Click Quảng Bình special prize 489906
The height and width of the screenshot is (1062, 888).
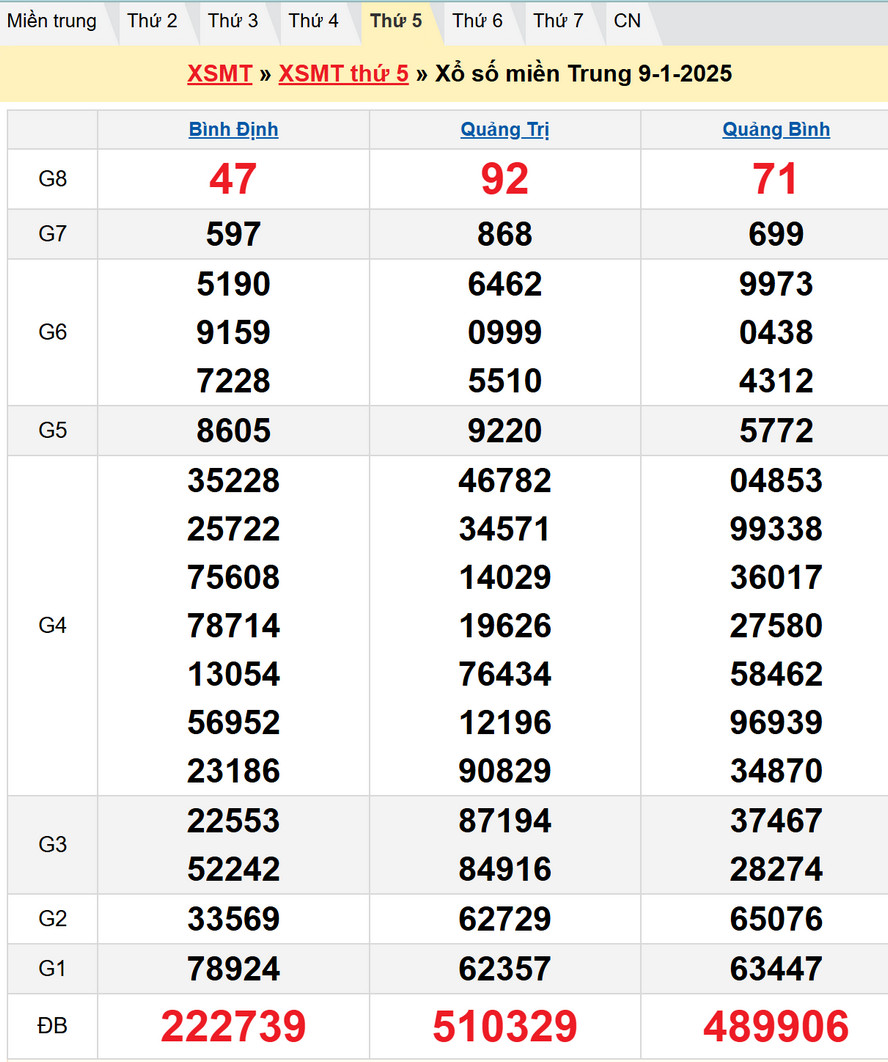(x=776, y=1027)
